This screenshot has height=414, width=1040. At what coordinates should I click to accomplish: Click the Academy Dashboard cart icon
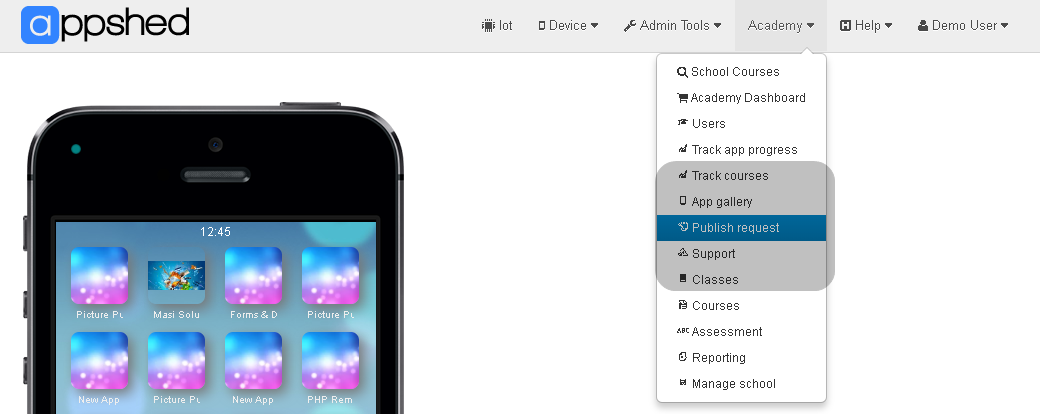click(x=682, y=98)
